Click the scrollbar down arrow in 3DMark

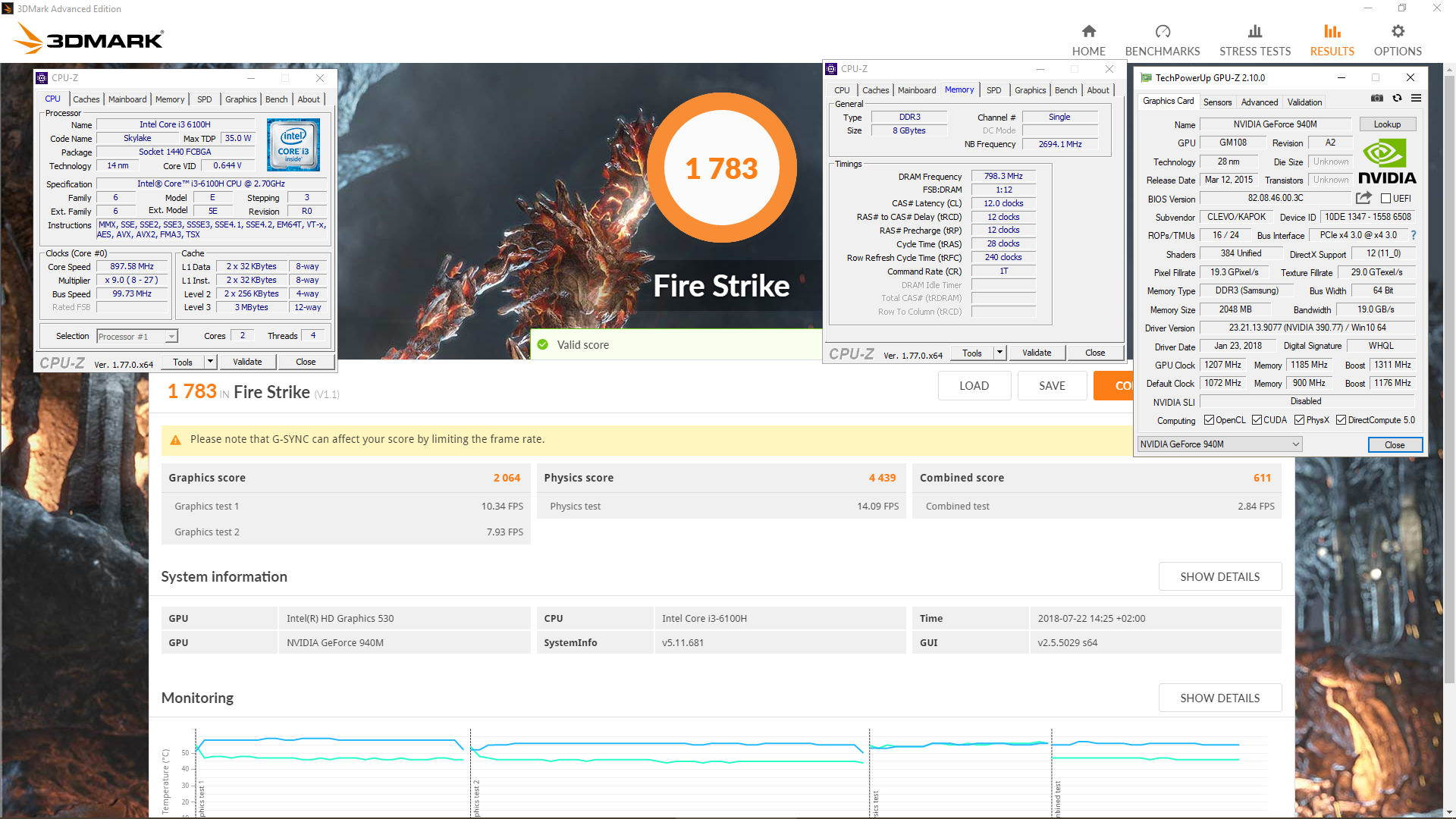point(1449,812)
